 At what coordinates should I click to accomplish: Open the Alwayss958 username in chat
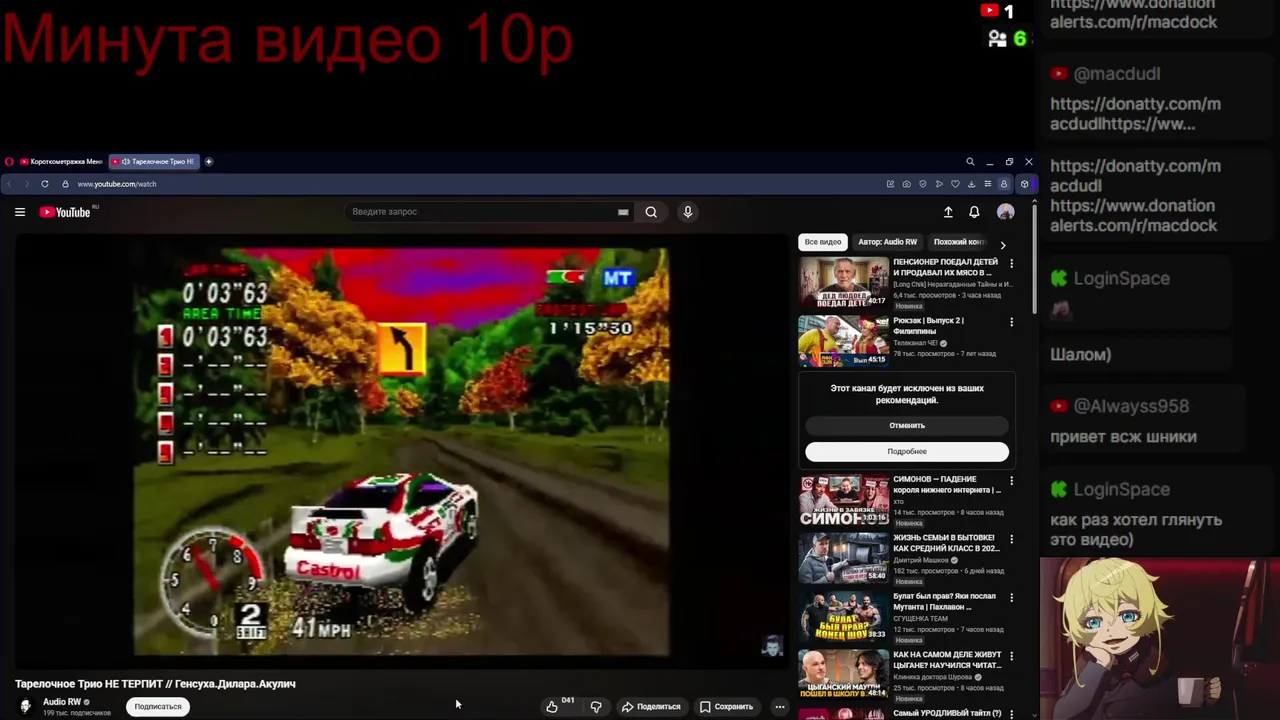click(x=1131, y=406)
